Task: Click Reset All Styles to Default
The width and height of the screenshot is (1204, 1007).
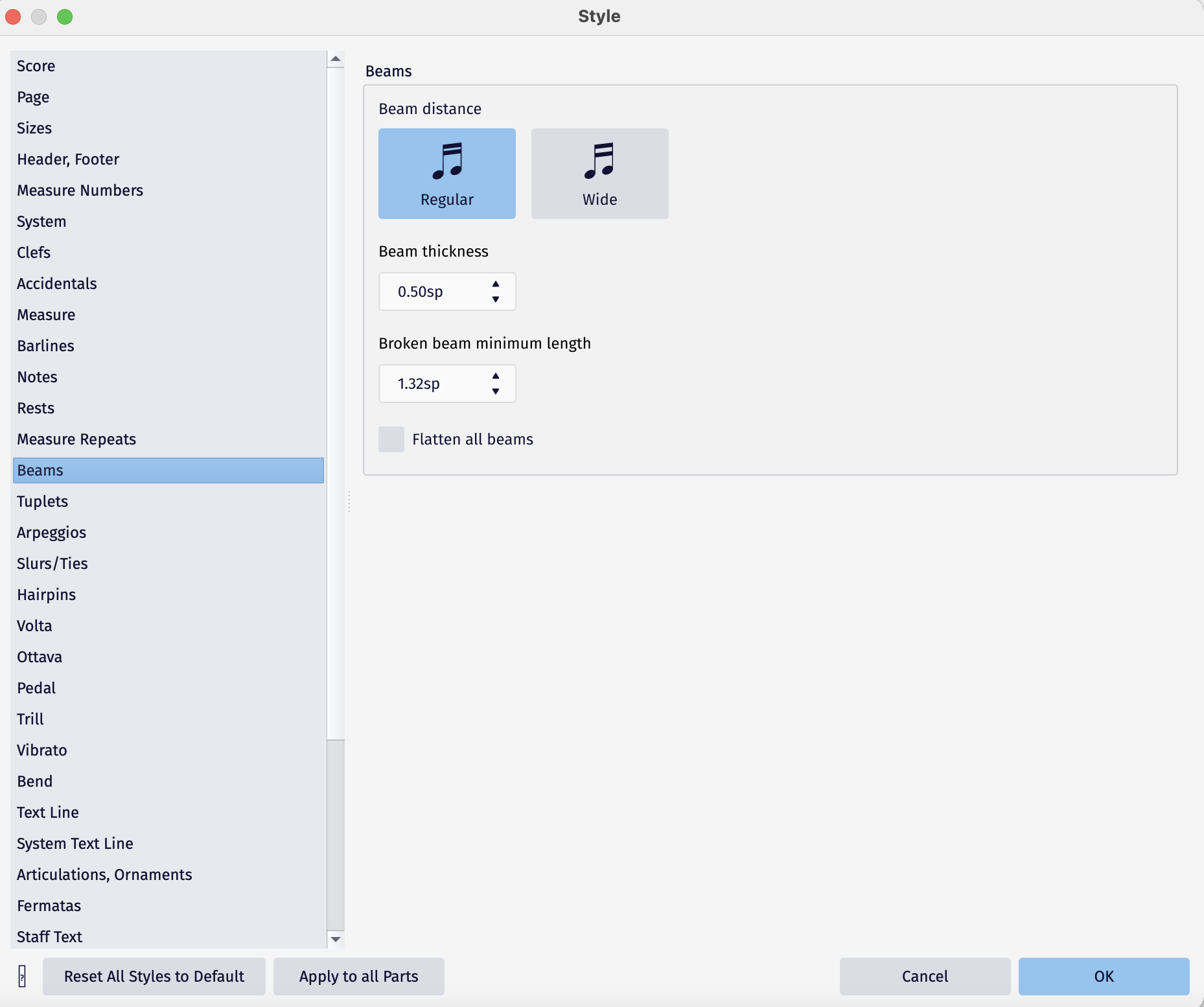Action: point(154,977)
